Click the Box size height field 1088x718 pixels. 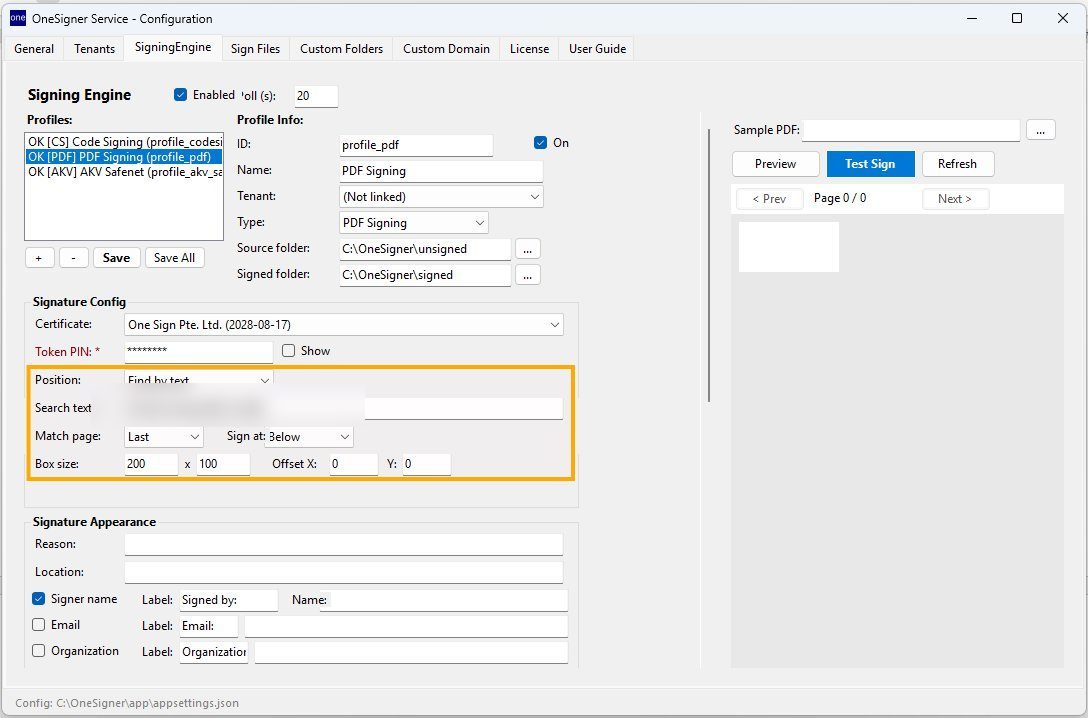pyautogui.click(x=223, y=464)
